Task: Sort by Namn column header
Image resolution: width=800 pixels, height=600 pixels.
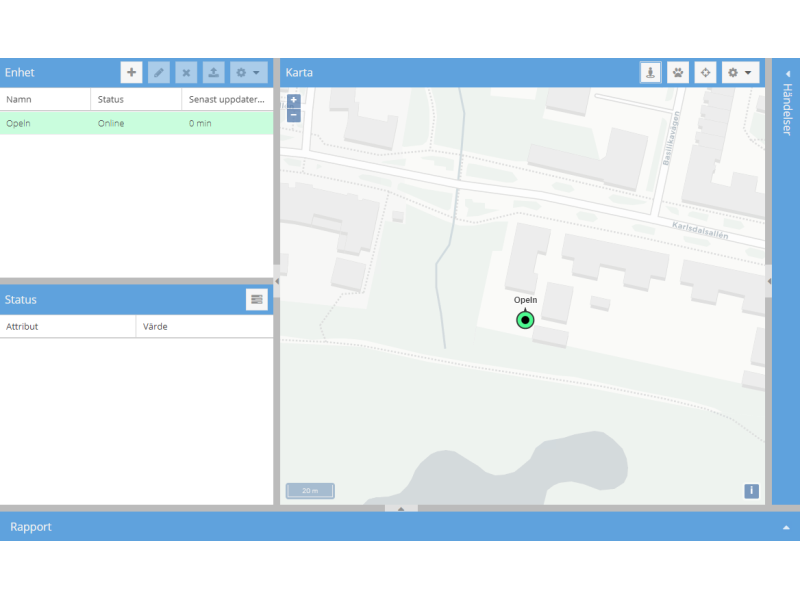Action: [45, 99]
